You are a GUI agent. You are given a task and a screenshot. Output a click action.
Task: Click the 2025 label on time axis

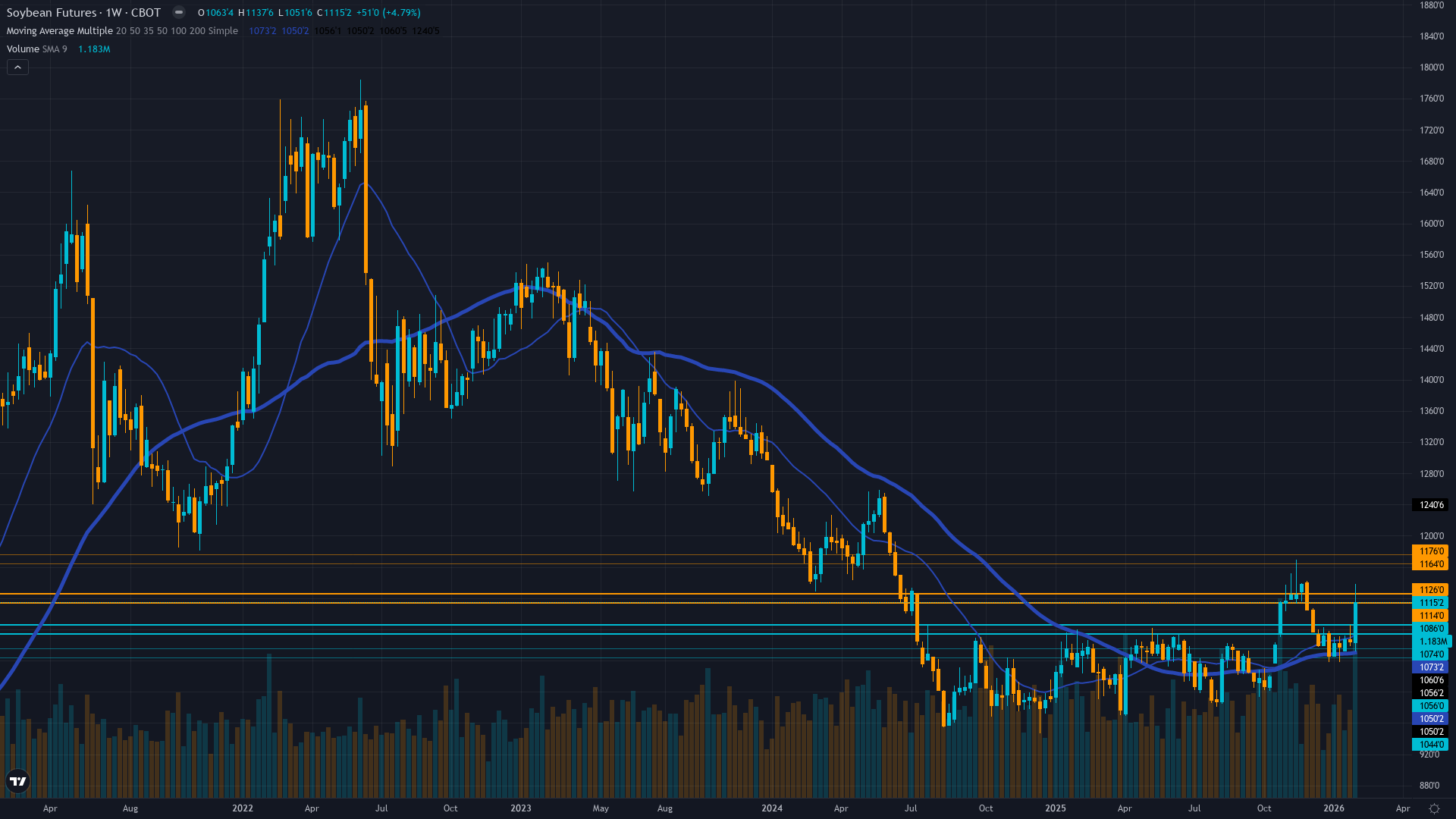point(1056,808)
